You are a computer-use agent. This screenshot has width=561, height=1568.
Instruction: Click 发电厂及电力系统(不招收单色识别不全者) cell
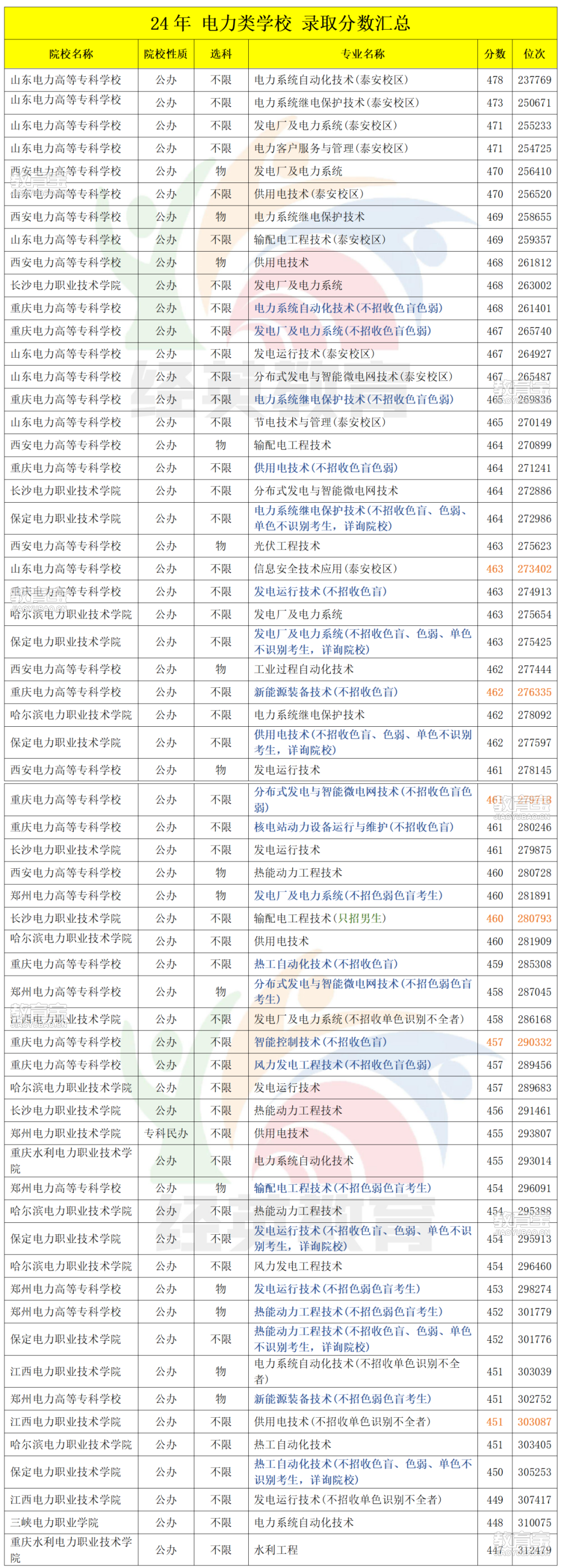coord(359,1019)
